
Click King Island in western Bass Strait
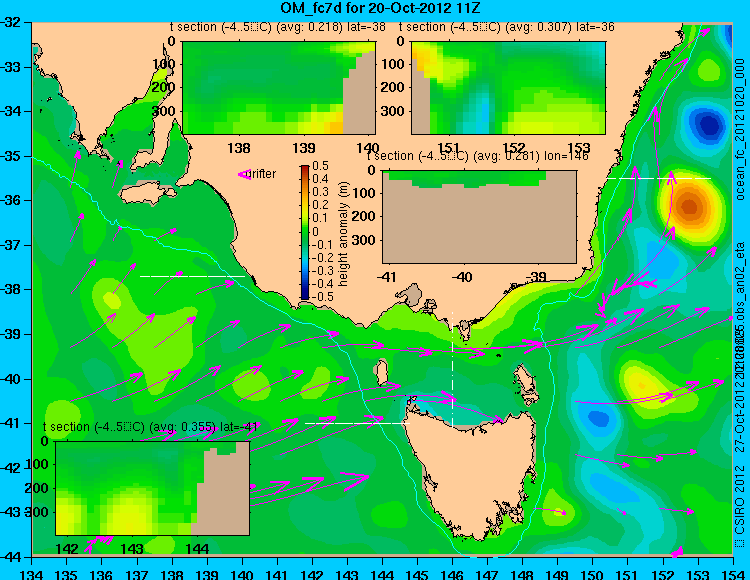point(381,373)
